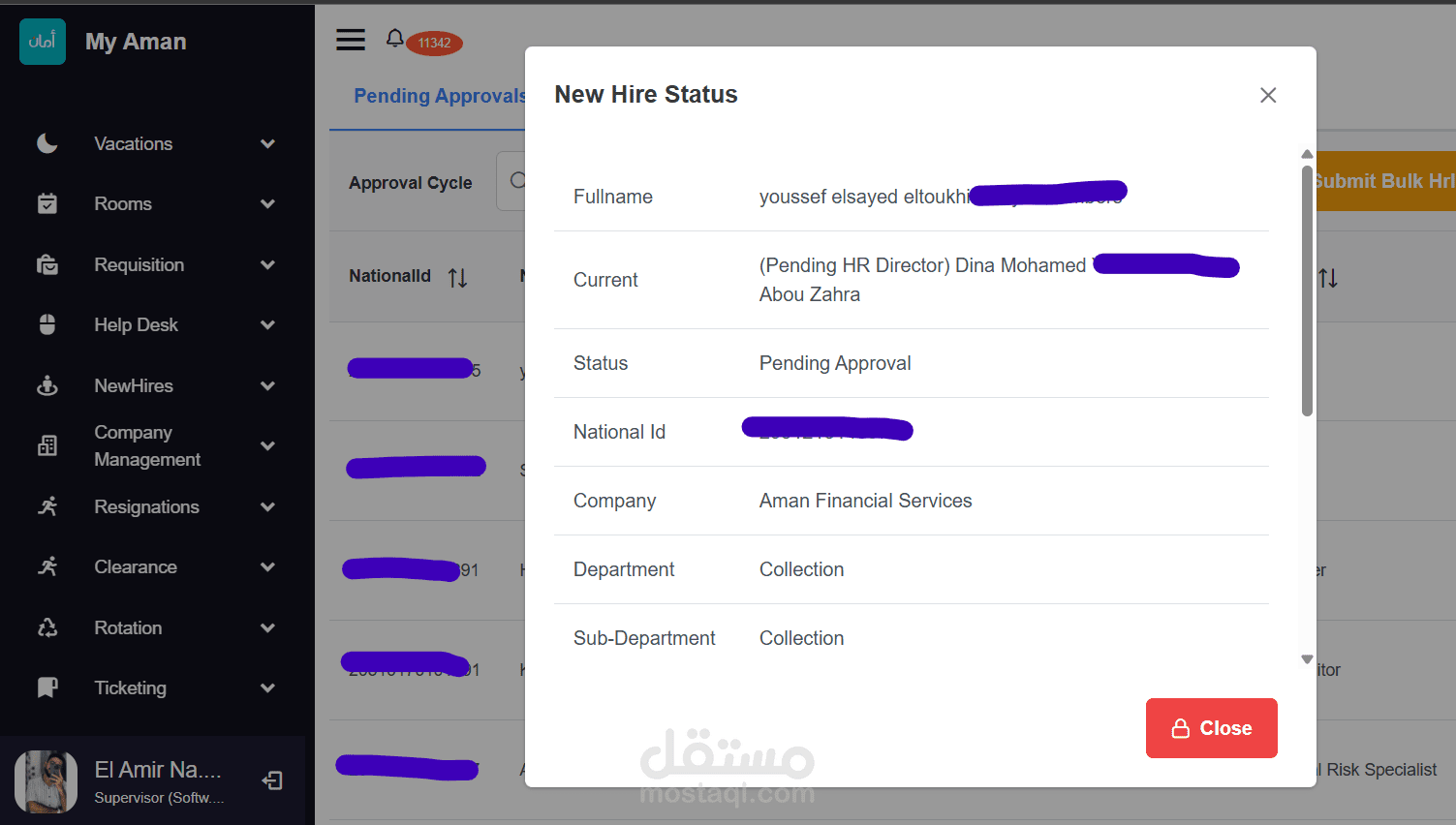
Task: Click the Help Desk mouse icon
Action: (47, 324)
